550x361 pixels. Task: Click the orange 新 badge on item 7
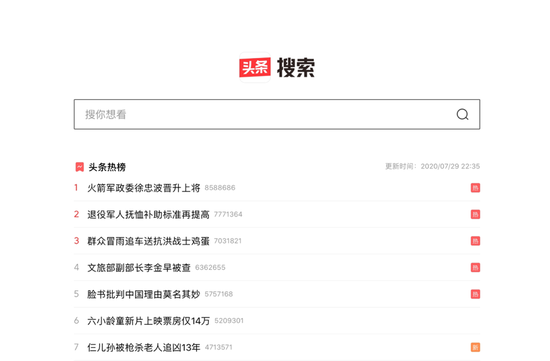tap(475, 347)
